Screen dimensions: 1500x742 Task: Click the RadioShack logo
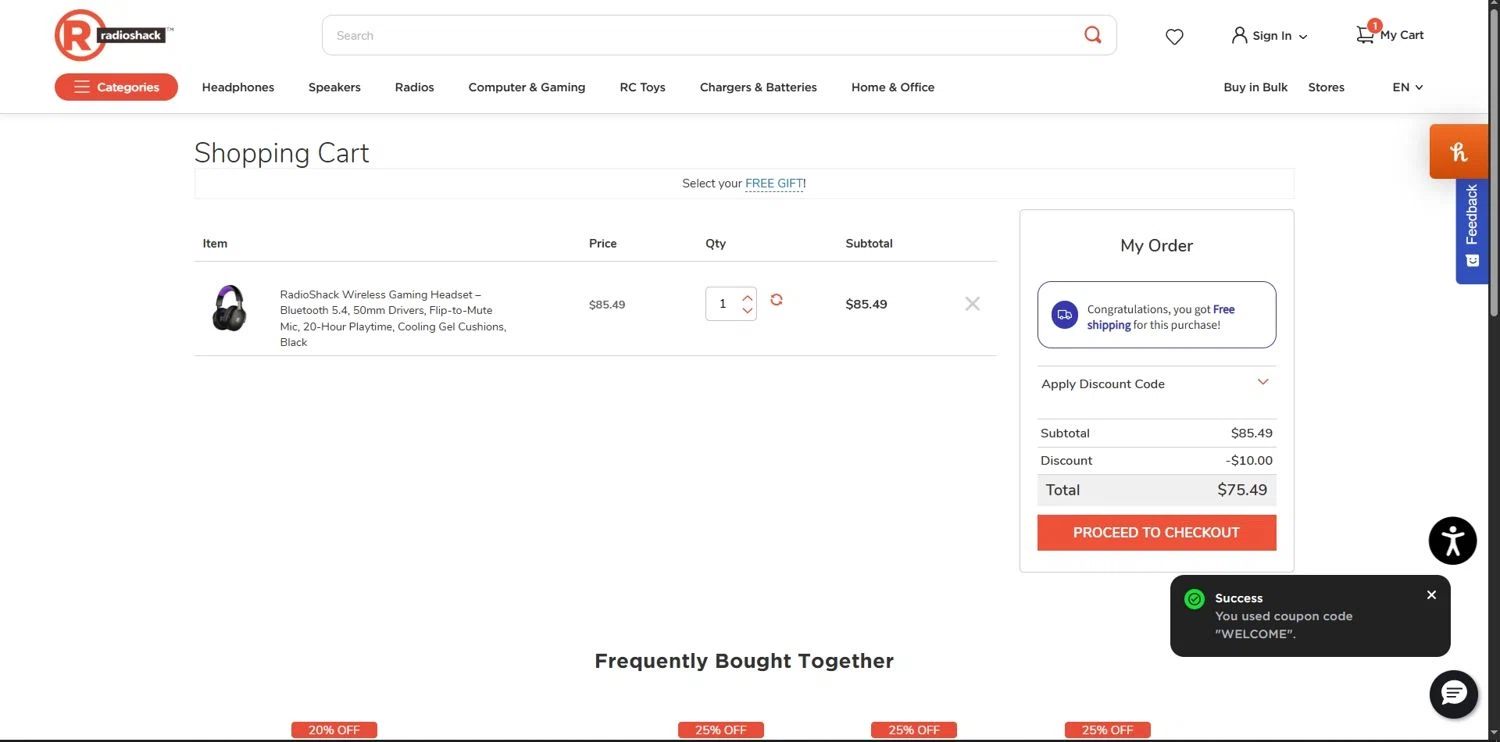pyautogui.click(x=114, y=35)
